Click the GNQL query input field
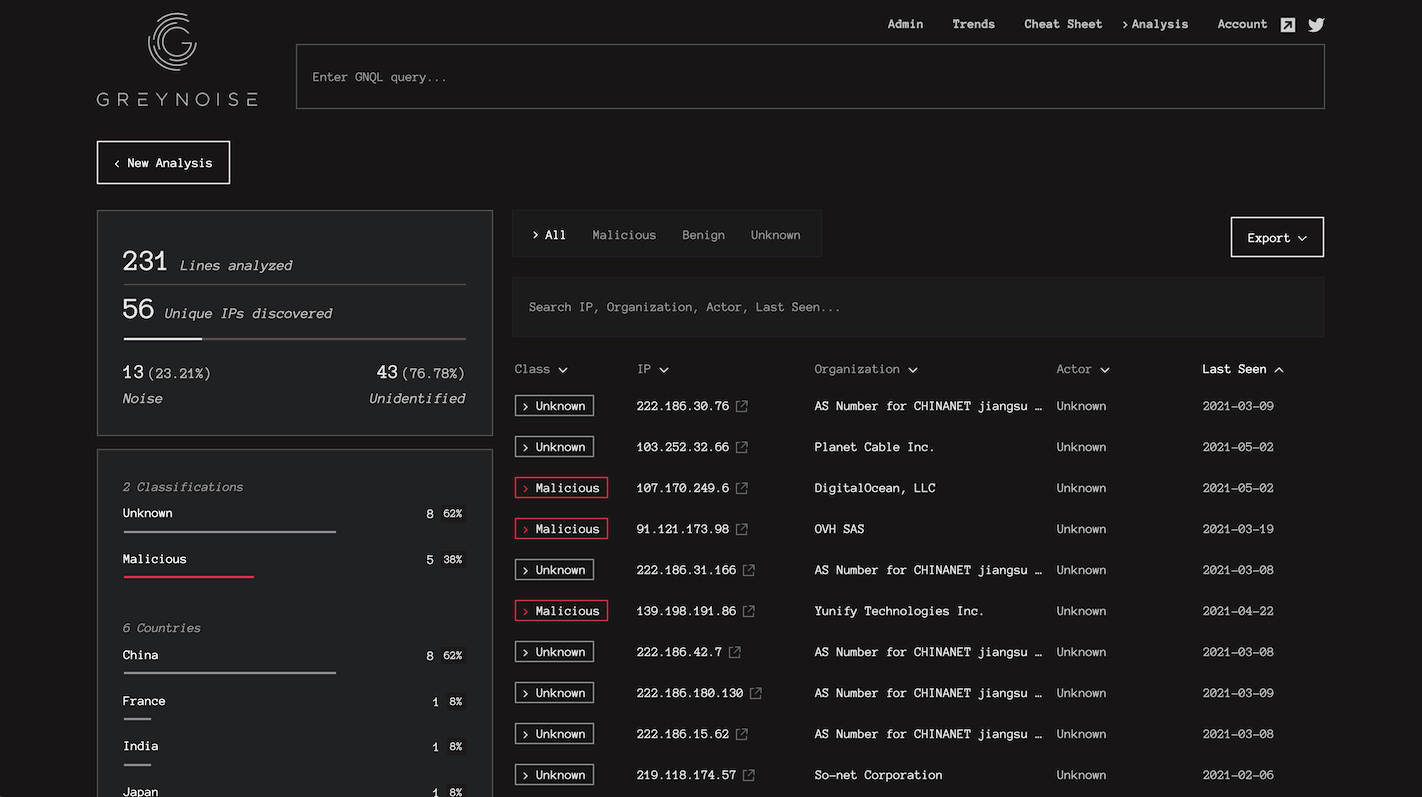The width and height of the screenshot is (1422, 797). coord(810,77)
